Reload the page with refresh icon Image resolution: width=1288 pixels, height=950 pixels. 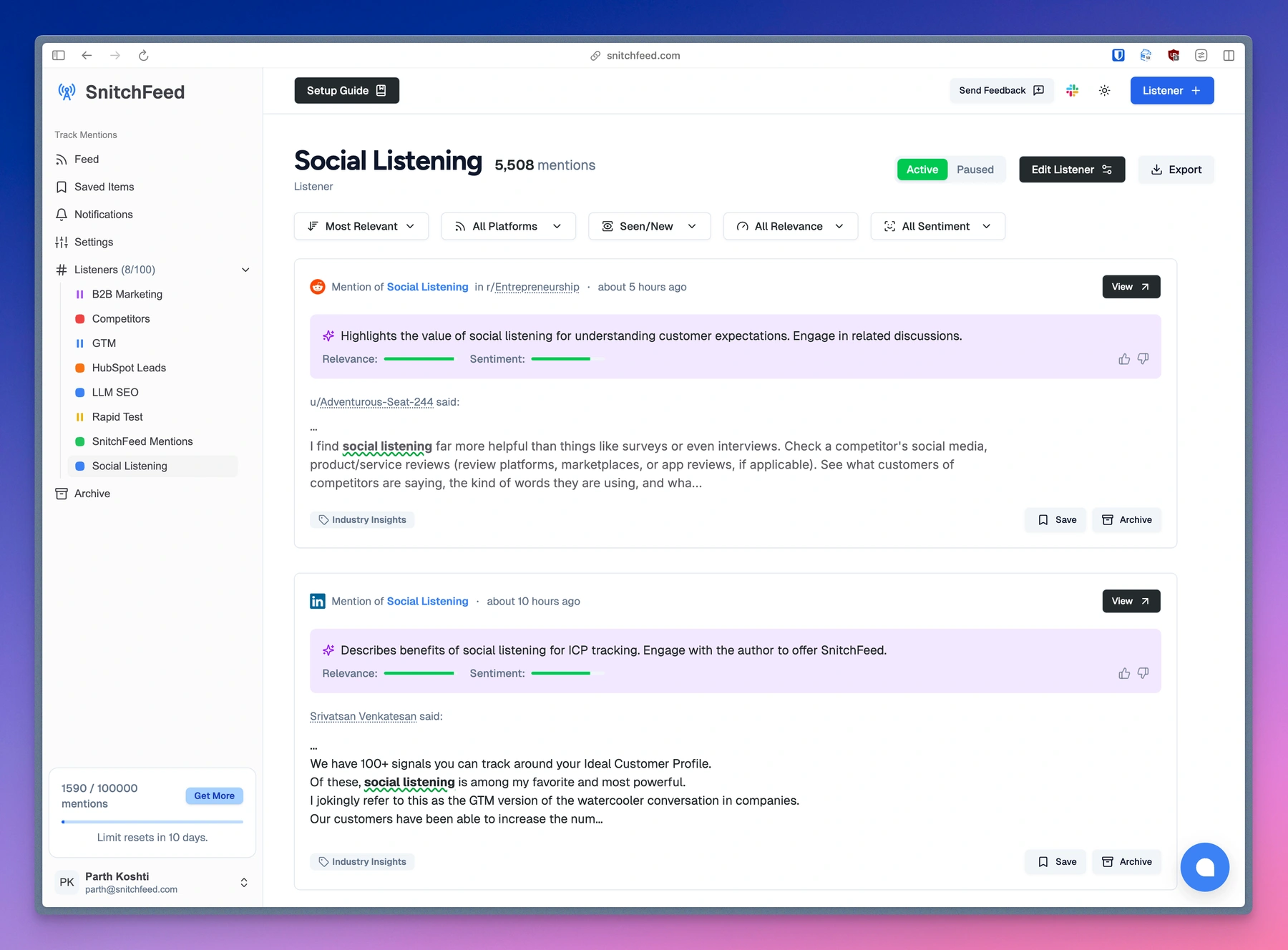143,55
